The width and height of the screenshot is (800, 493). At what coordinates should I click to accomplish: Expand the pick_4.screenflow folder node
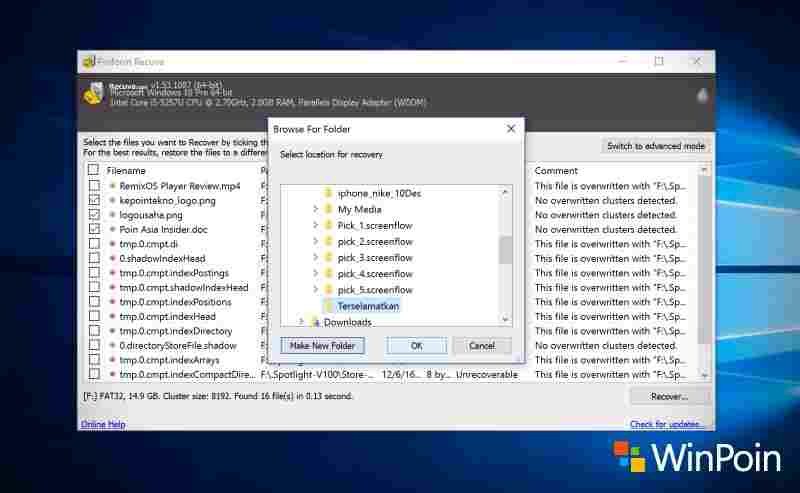315,274
